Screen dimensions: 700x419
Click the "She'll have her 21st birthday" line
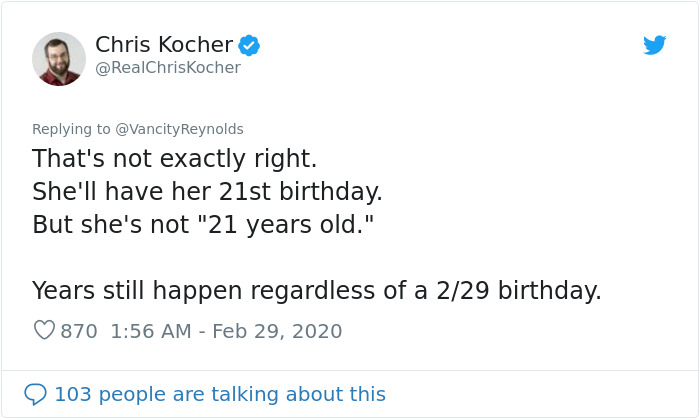(x=207, y=192)
